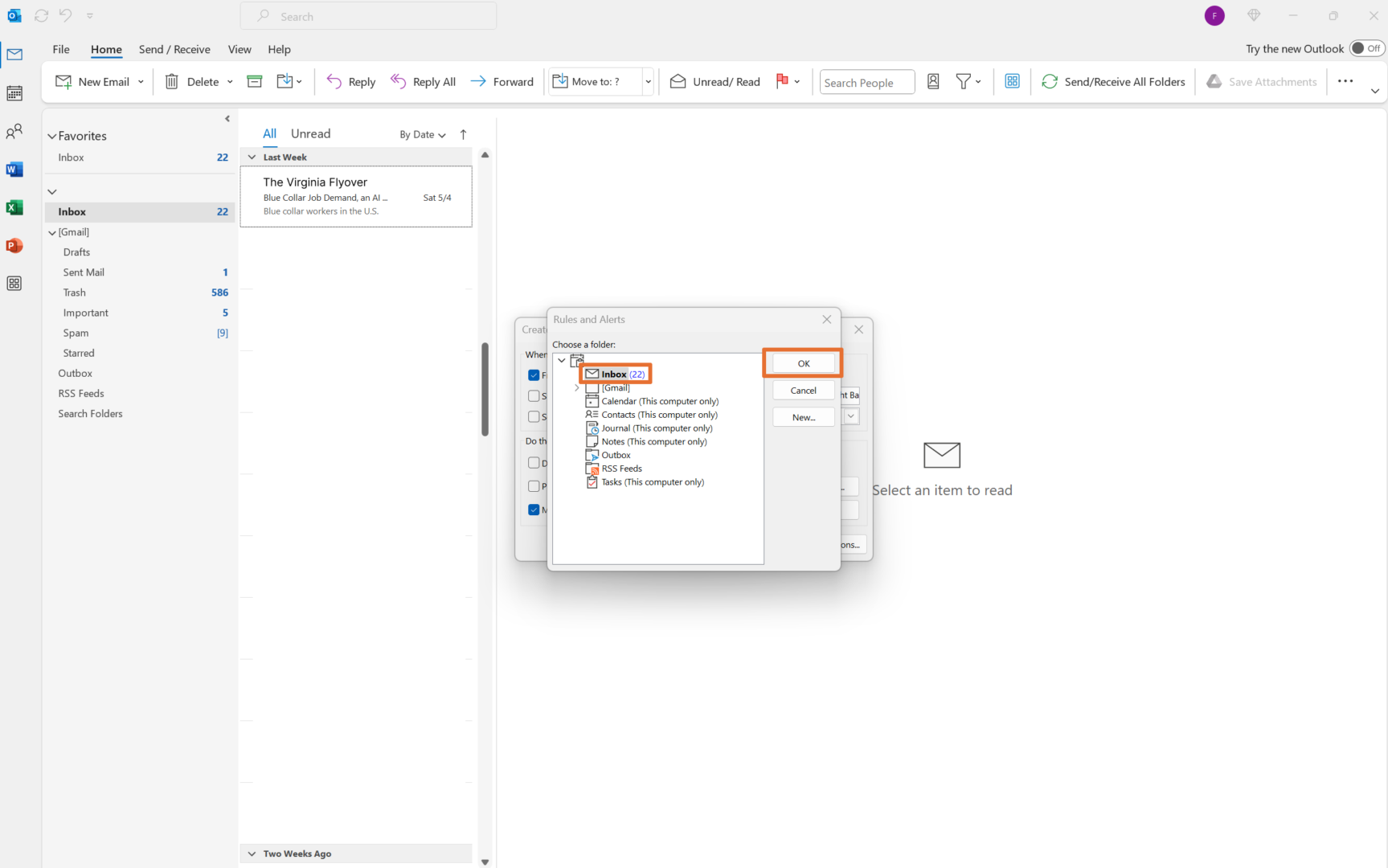Screen dimensions: 1388x868
Task: Open the Calendar view from left rail
Action: click(x=14, y=93)
